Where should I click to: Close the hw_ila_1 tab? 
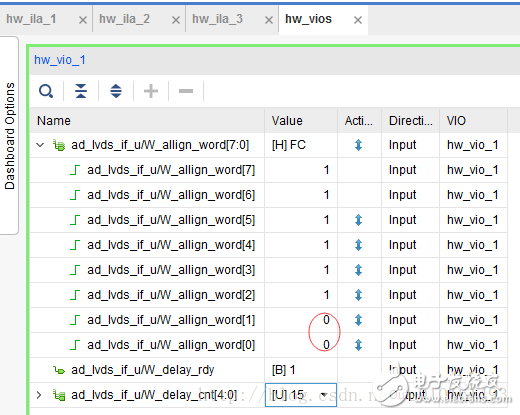(83, 20)
